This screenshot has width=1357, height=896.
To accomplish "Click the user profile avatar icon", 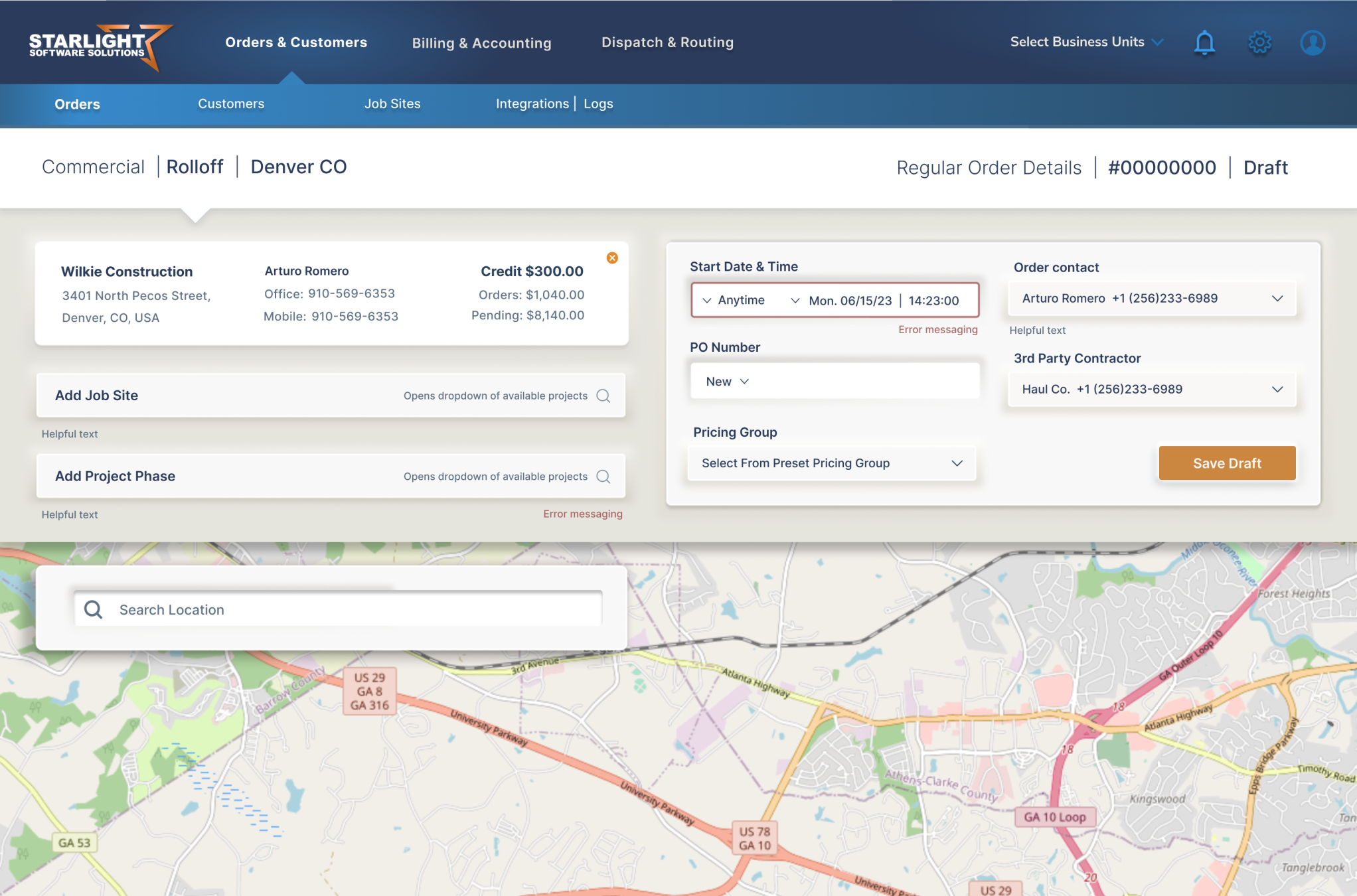I will (x=1313, y=43).
